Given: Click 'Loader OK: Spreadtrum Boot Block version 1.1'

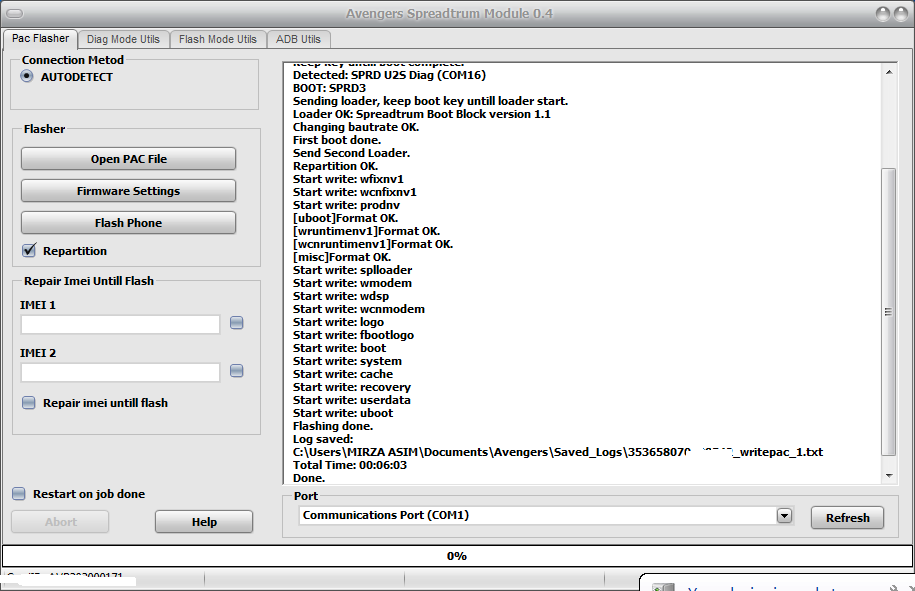Looking at the screenshot, I should [x=421, y=114].
